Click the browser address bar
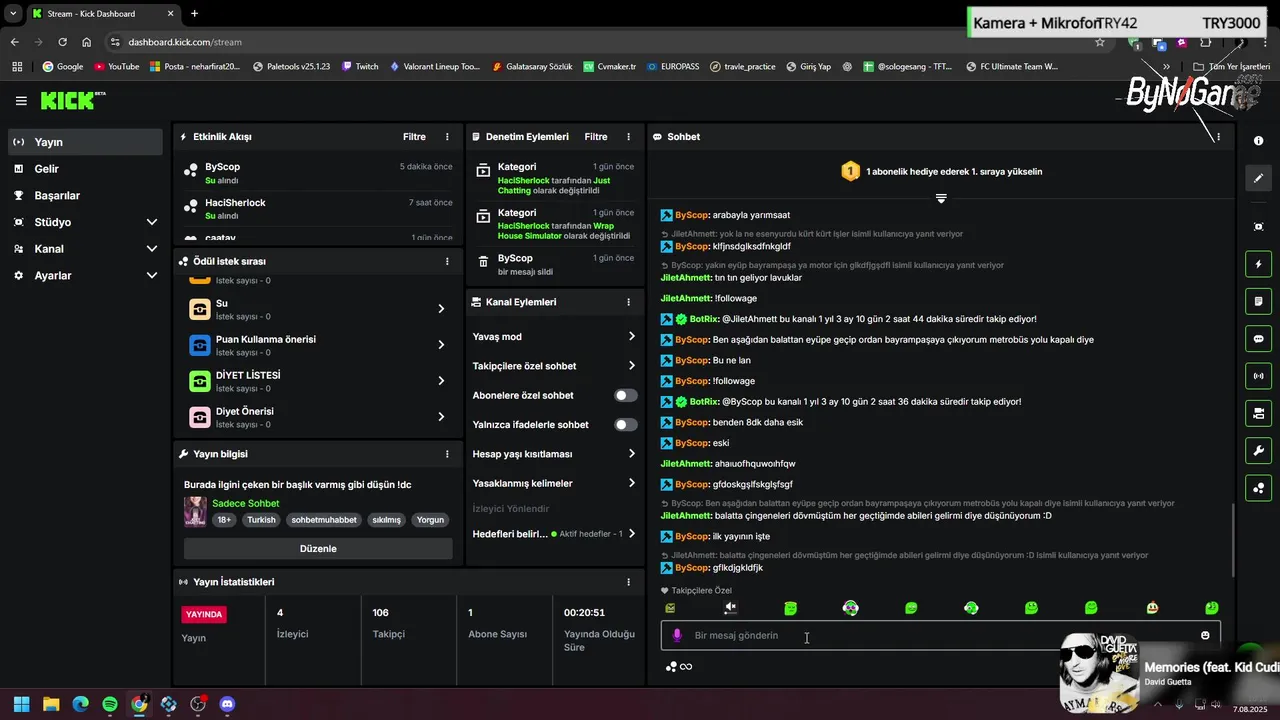Viewport: 1280px width, 720px height. [600, 42]
